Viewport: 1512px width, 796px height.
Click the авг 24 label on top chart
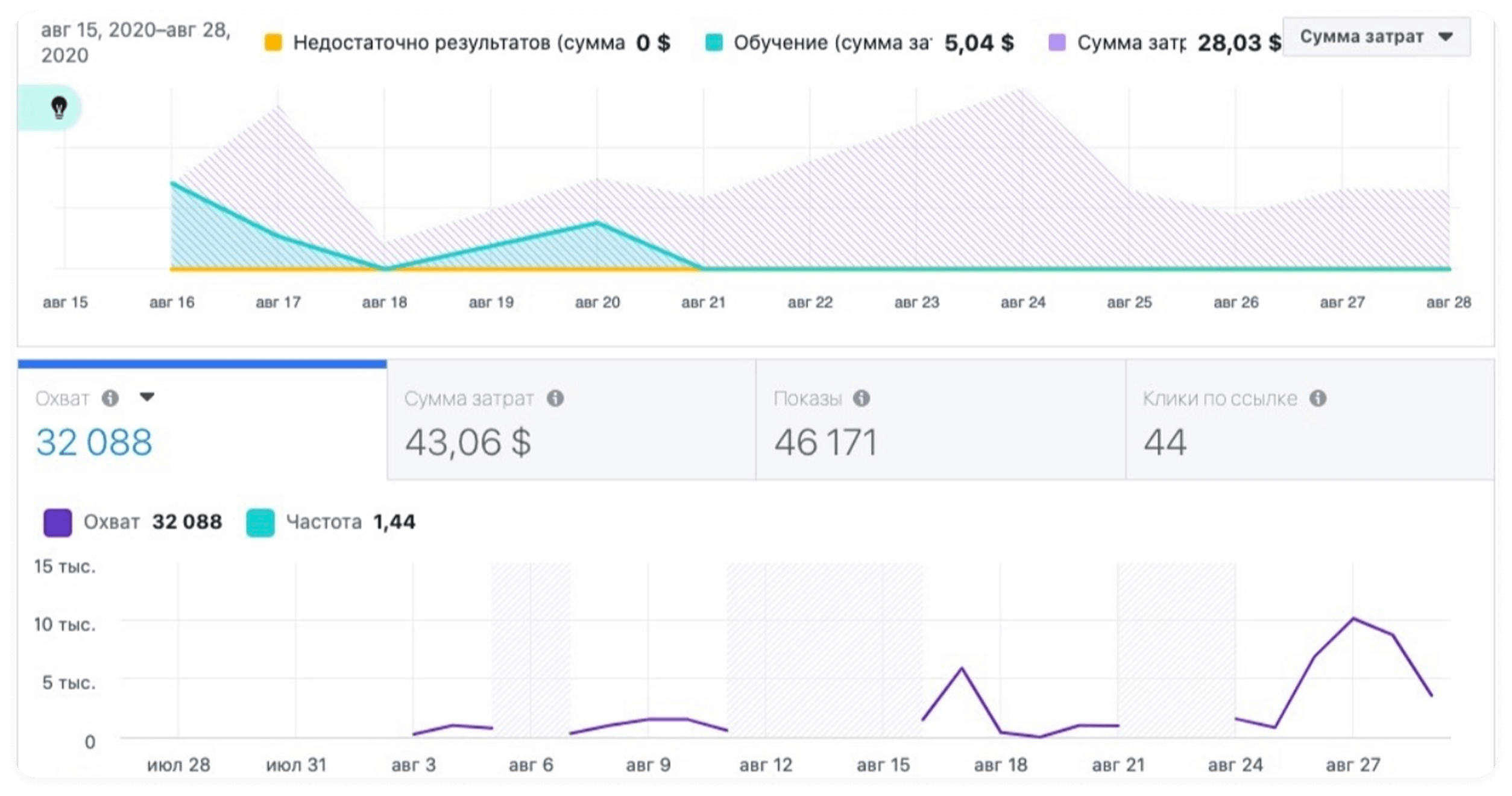[1023, 302]
